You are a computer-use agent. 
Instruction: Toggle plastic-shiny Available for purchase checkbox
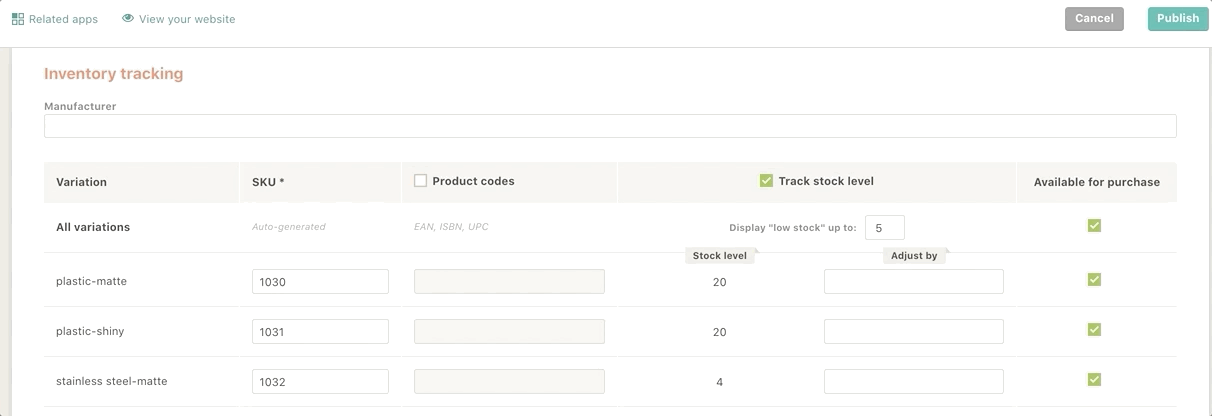1094,330
